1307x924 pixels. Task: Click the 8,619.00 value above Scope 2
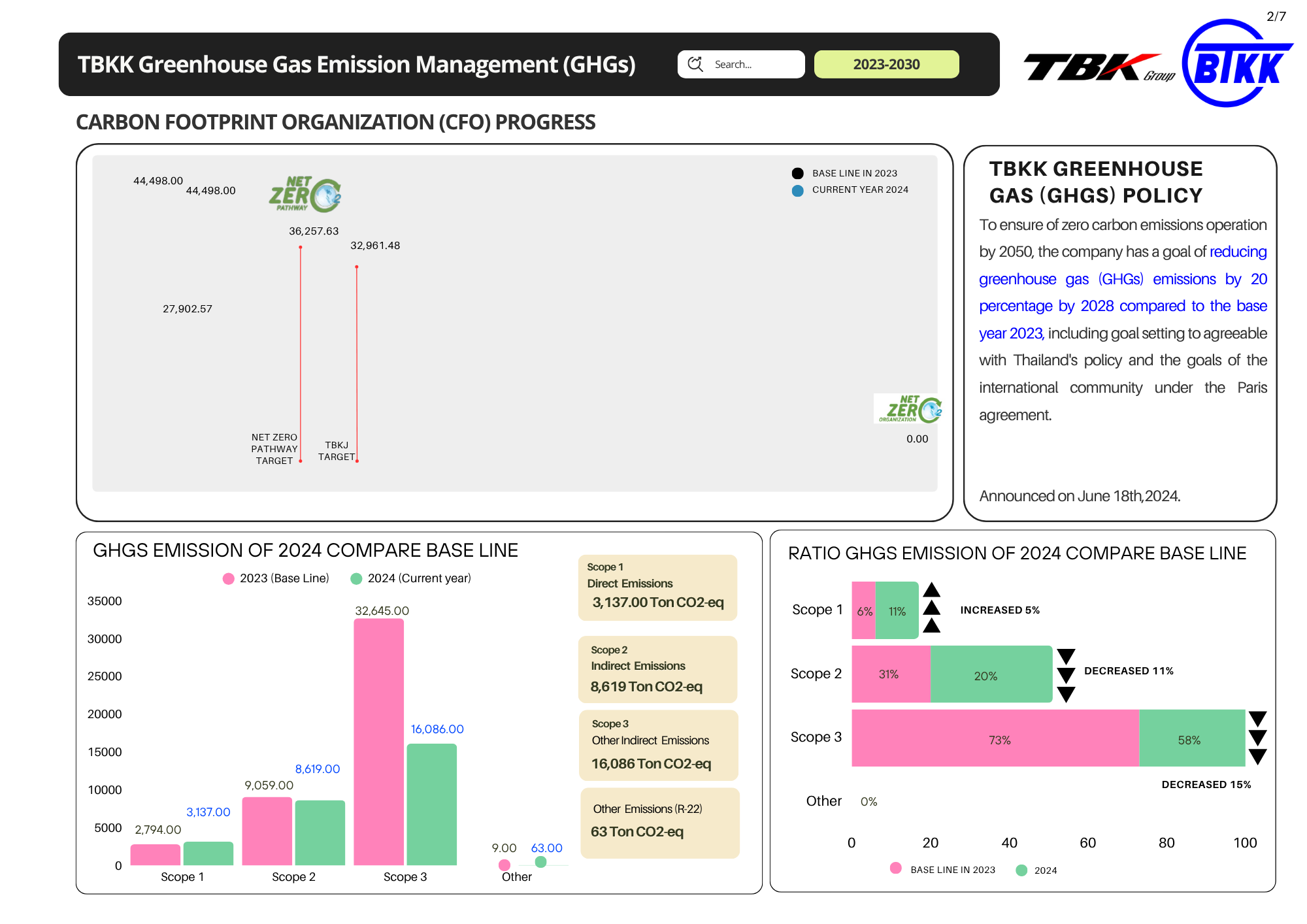(x=318, y=769)
